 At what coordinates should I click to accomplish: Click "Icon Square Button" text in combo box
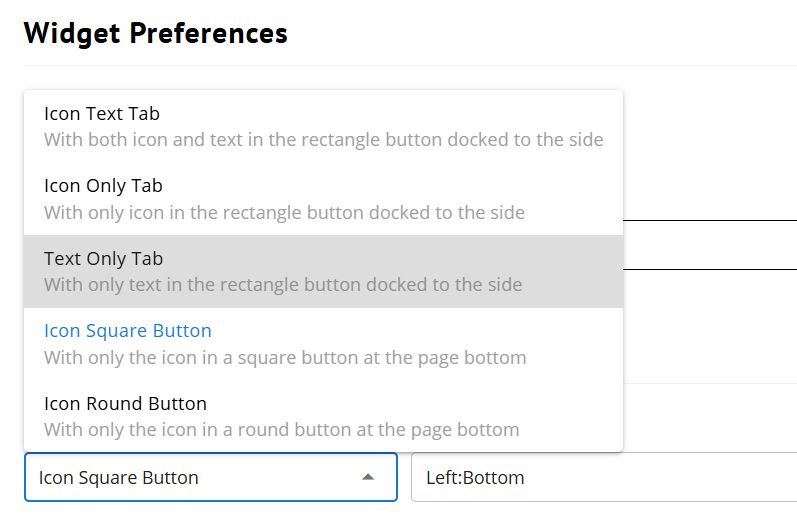click(x=119, y=478)
